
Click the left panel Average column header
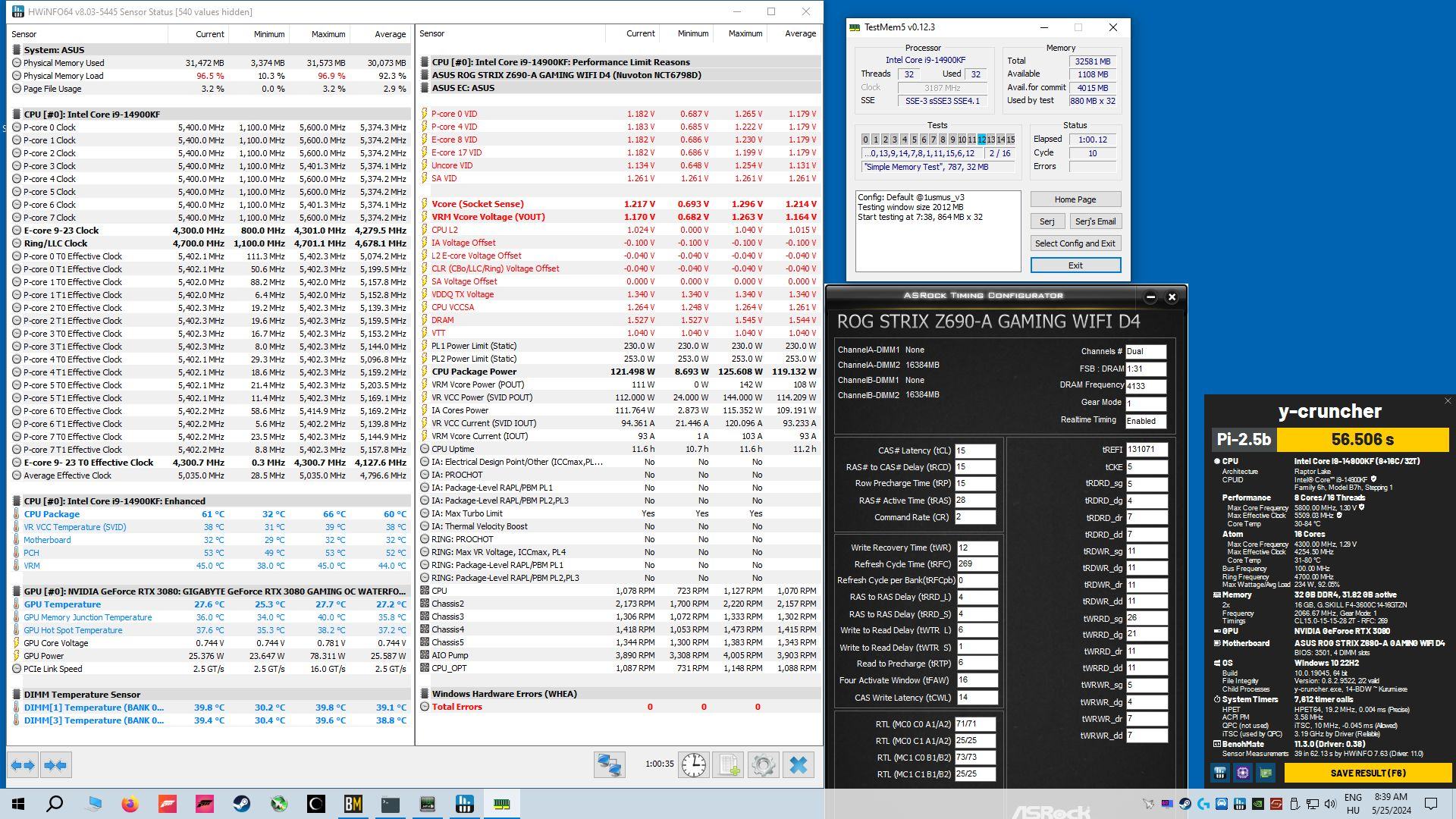pos(390,34)
